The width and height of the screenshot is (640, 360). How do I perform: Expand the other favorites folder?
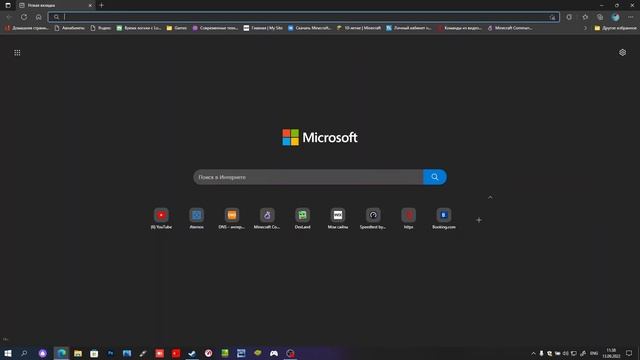(x=616, y=28)
